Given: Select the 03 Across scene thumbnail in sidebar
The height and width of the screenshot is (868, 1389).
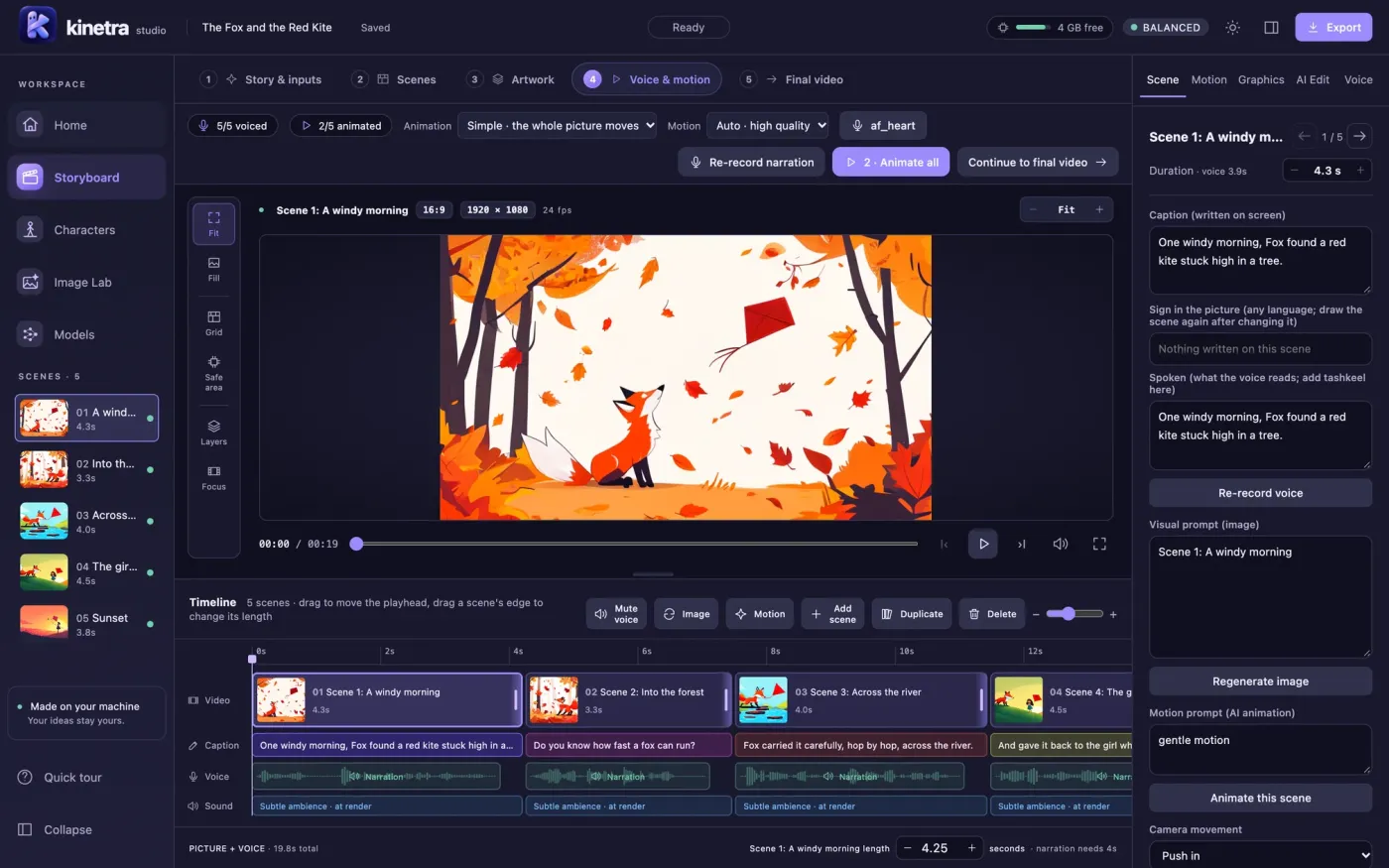Looking at the screenshot, I should 86,522.
